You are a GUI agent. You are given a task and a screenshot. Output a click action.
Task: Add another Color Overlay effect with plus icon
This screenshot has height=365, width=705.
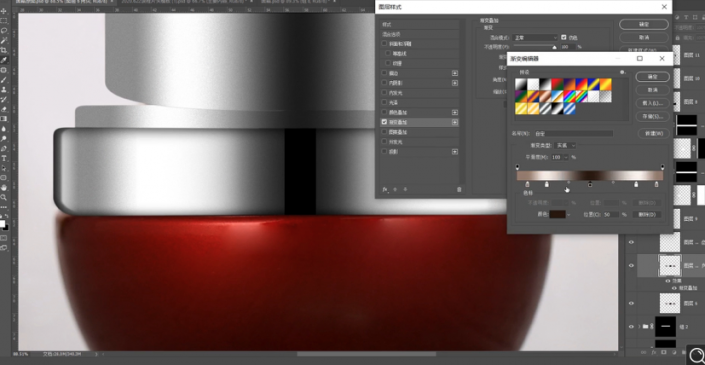(x=455, y=112)
